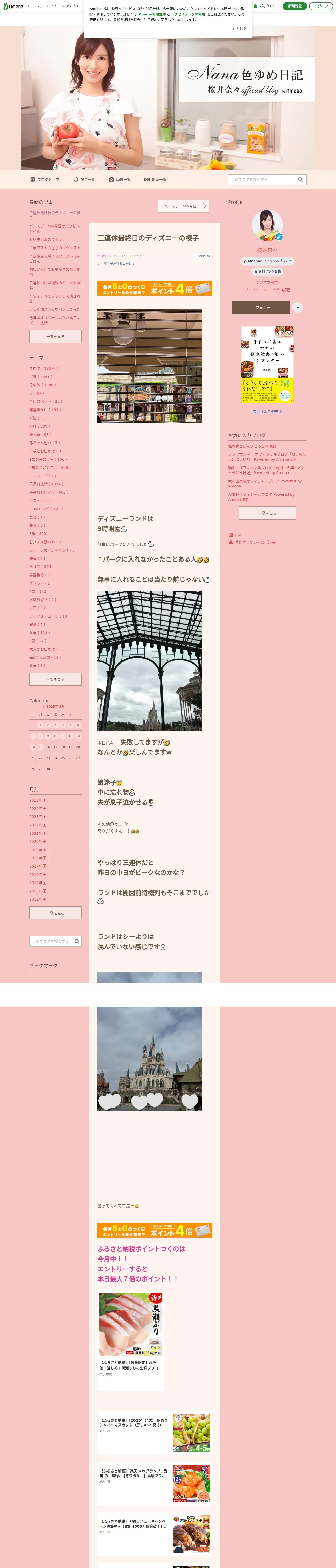
Task: Open the プロフィール link
Action: 255,290
